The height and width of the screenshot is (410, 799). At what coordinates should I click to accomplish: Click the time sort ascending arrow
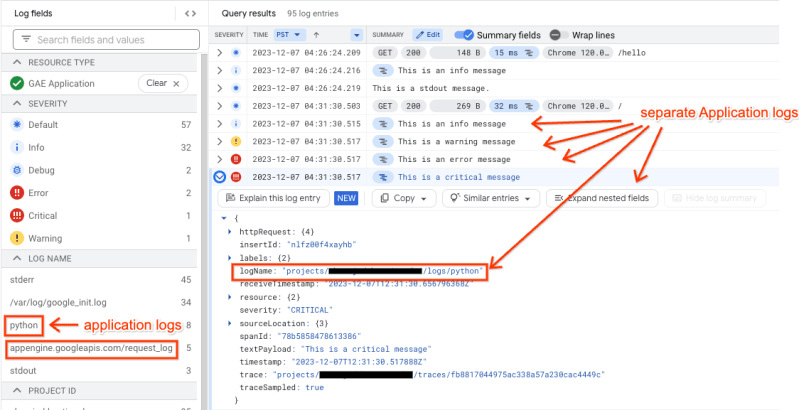[x=316, y=35]
